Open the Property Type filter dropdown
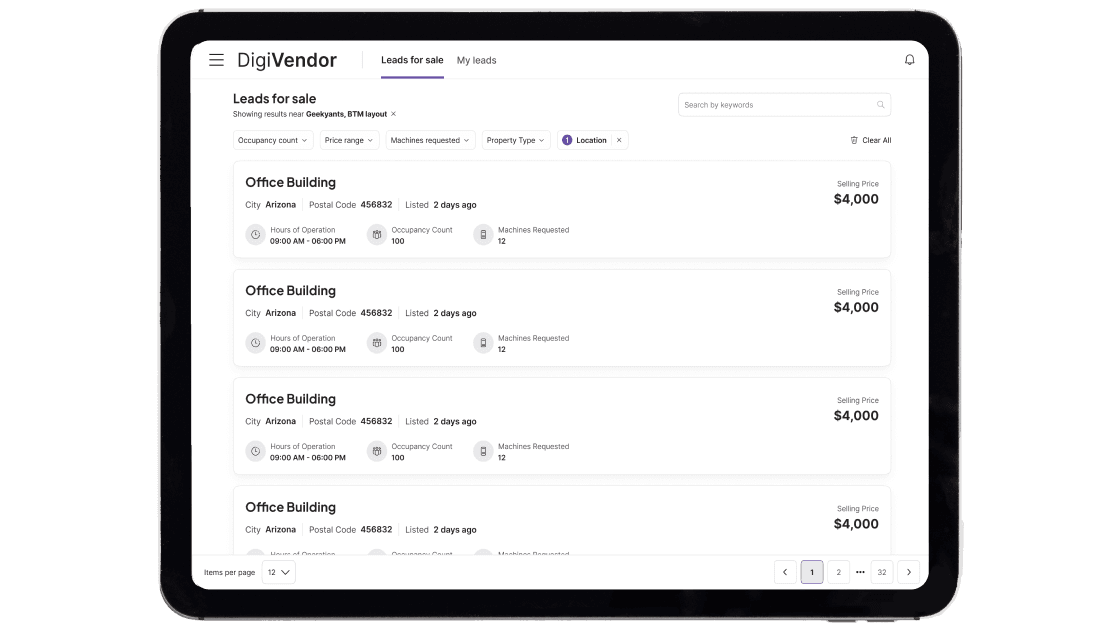Viewport: 1120px width, 630px height. coord(516,140)
